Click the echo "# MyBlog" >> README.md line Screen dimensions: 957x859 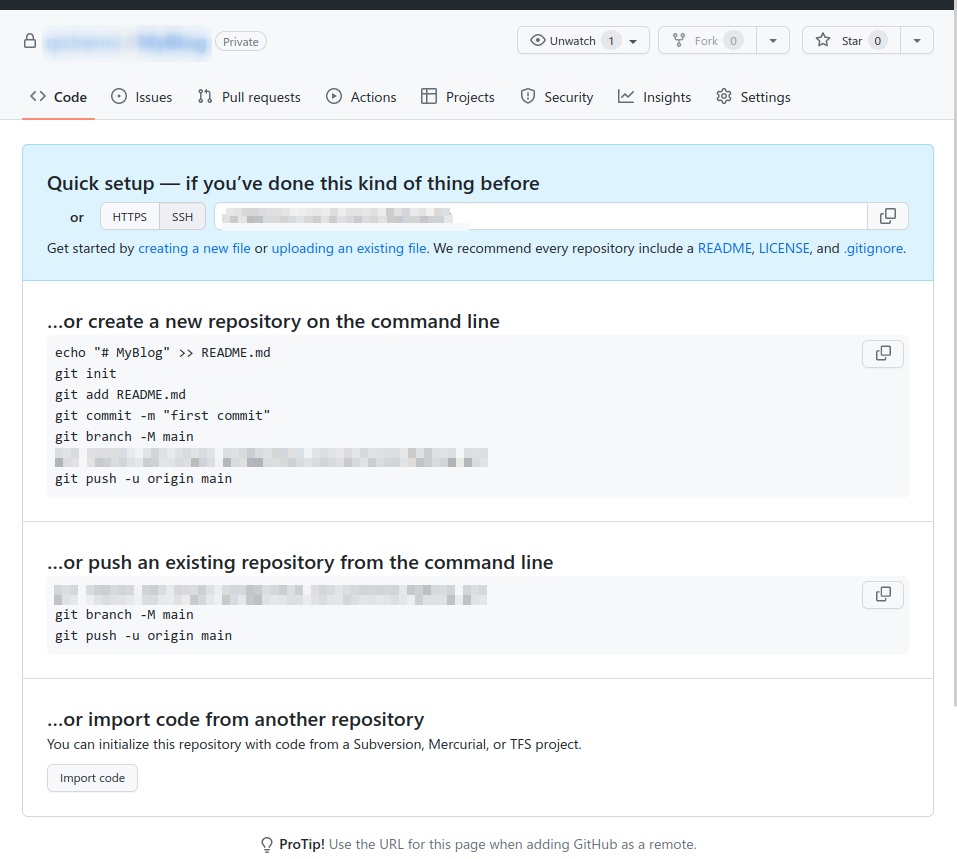[x=162, y=353]
